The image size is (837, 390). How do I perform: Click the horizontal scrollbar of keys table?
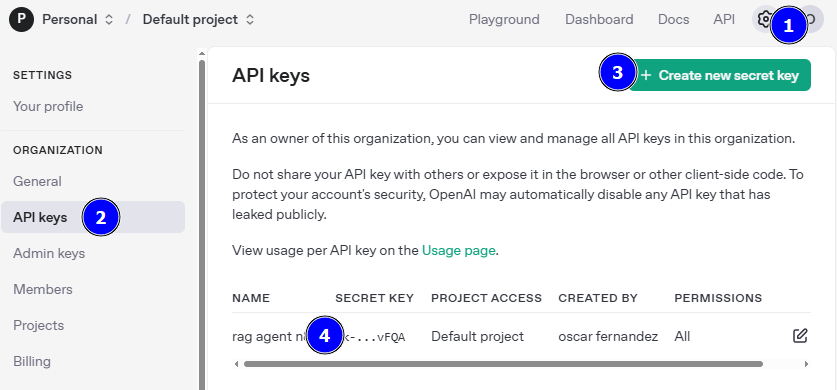click(x=503, y=364)
